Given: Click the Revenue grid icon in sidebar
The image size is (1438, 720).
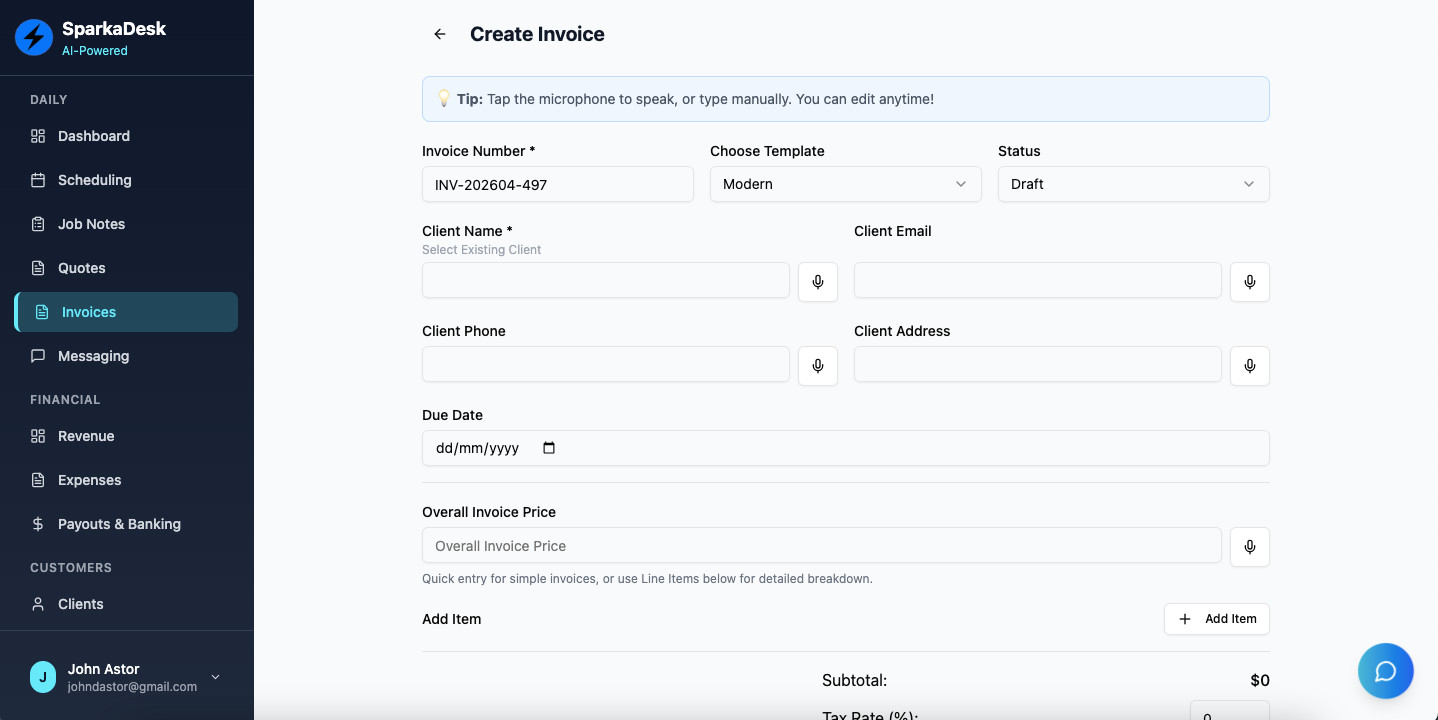Looking at the screenshot, I should point(38,436).
